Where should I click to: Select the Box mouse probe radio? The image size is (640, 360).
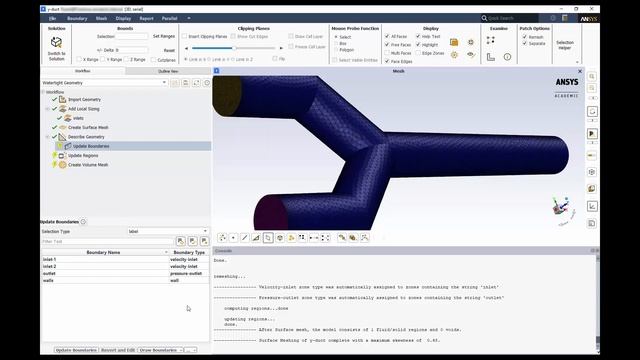(336, 43)
